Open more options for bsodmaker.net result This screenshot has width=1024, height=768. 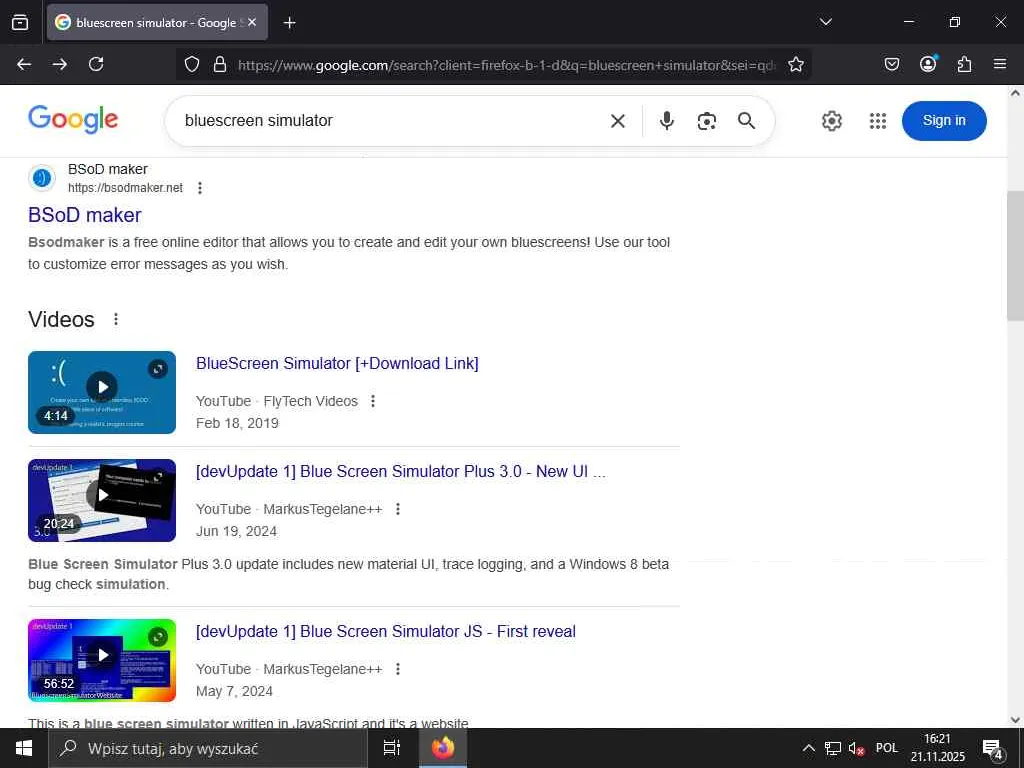[x=200, y=188]
